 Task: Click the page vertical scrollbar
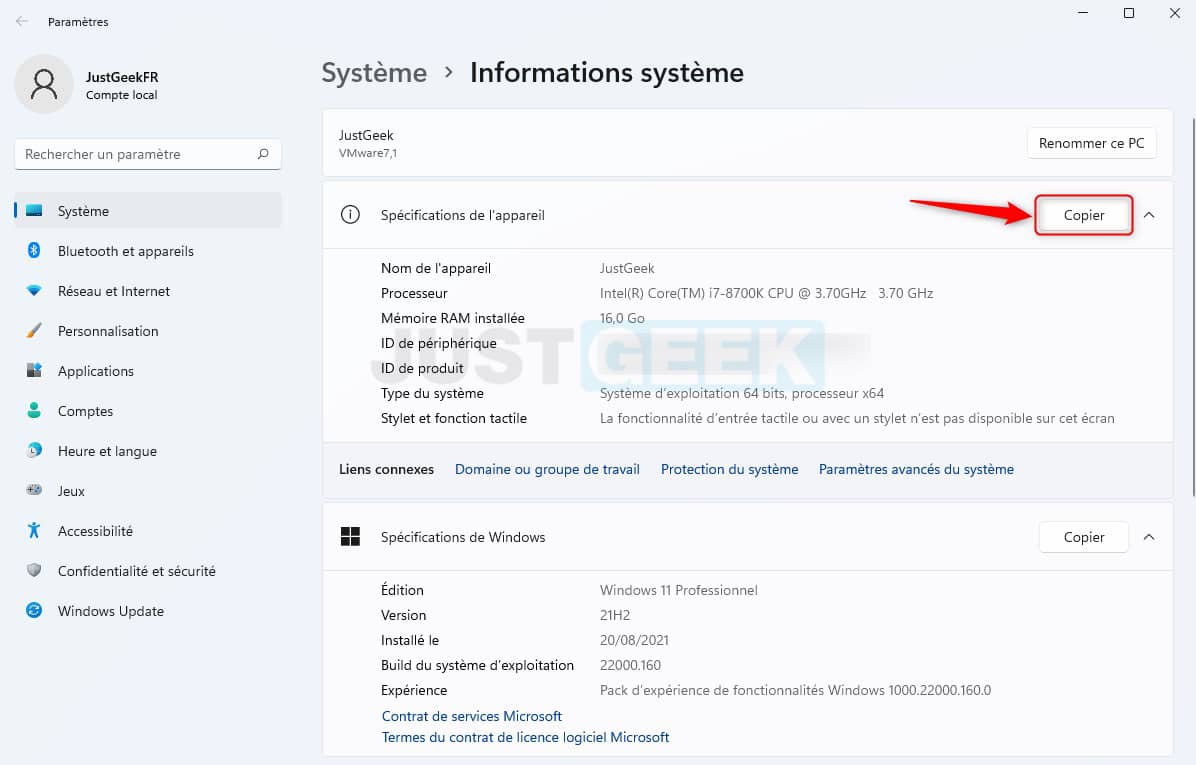1193,305
